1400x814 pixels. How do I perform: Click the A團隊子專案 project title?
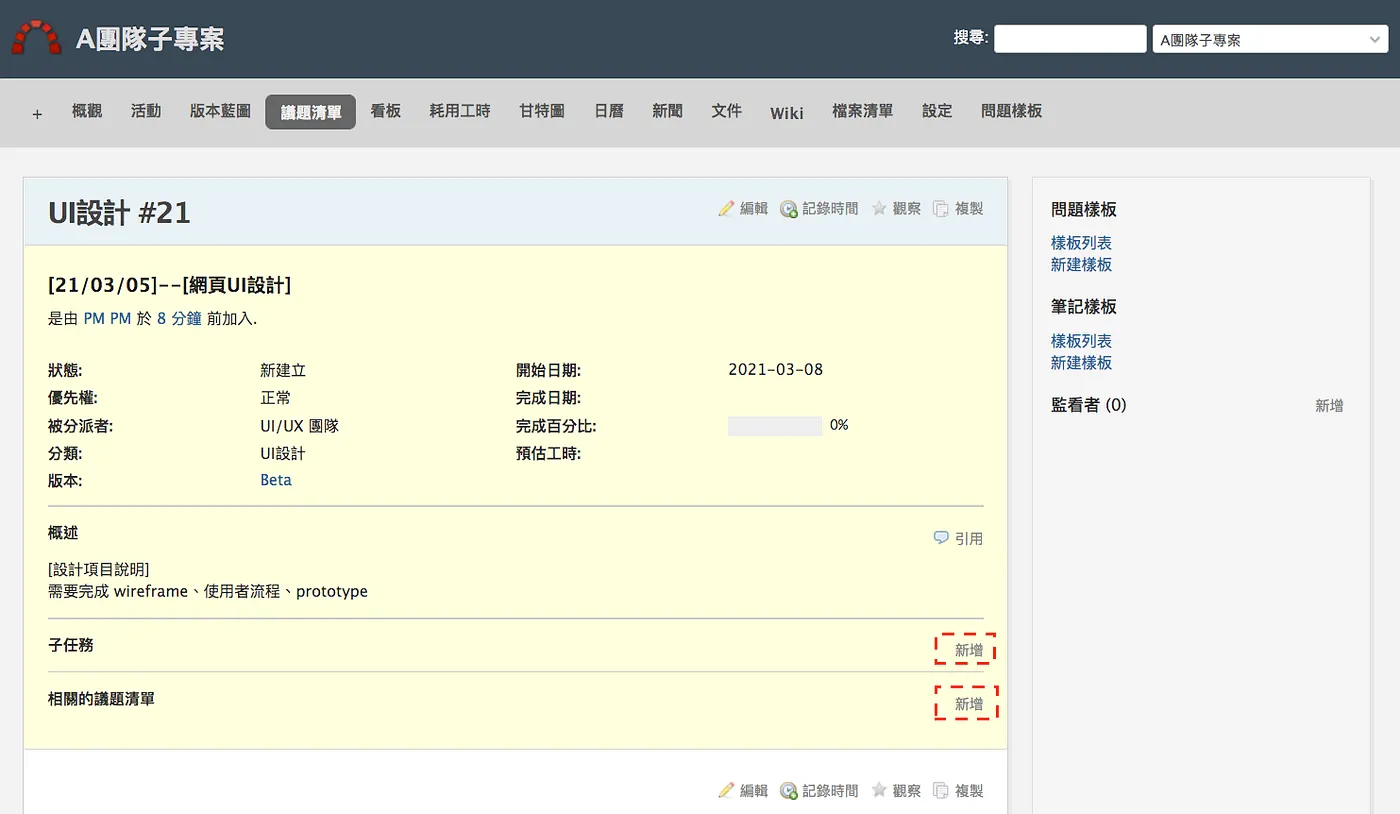point(150,39)
